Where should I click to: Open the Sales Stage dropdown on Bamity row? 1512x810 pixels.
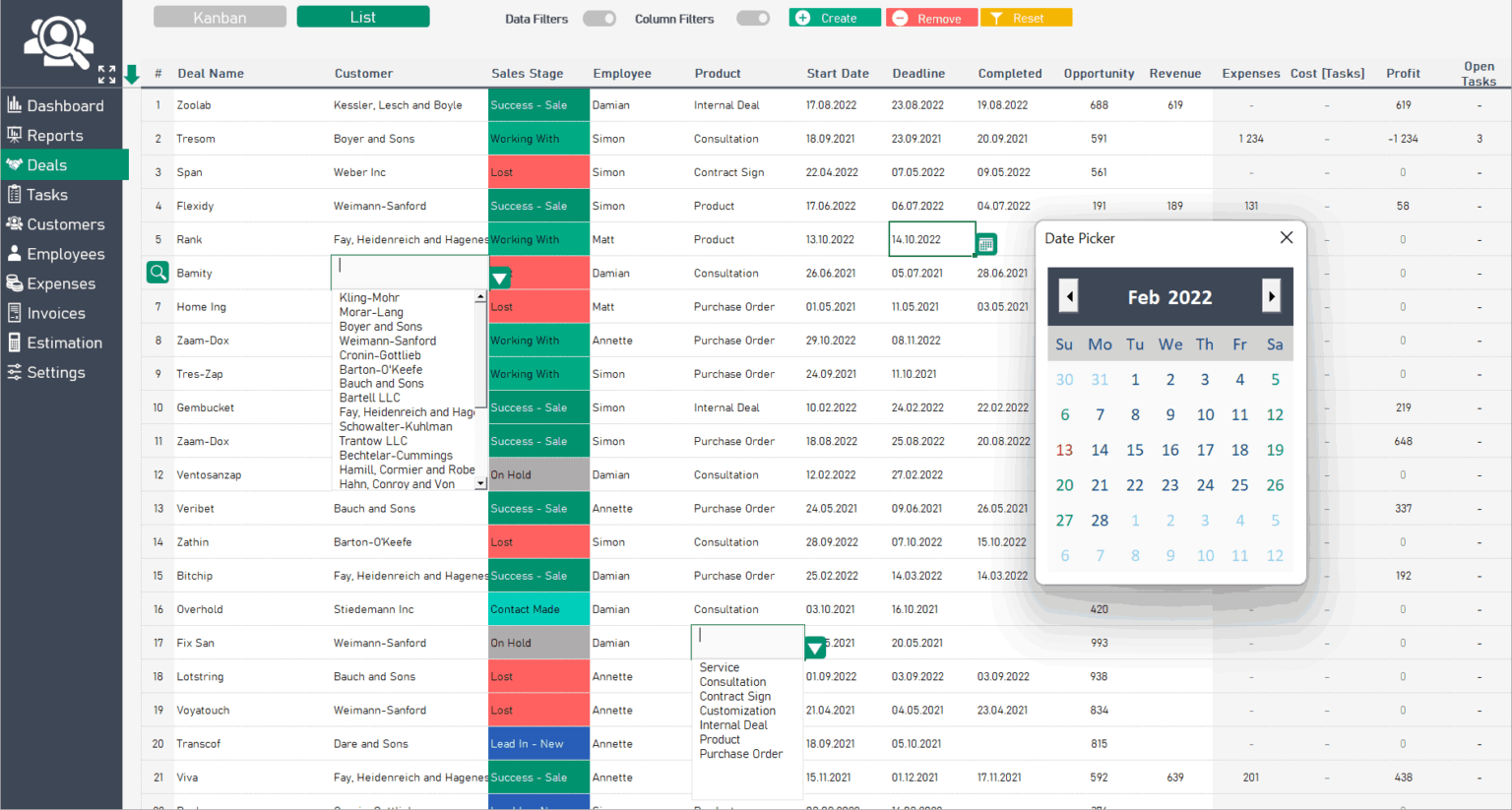coord(500,279)
